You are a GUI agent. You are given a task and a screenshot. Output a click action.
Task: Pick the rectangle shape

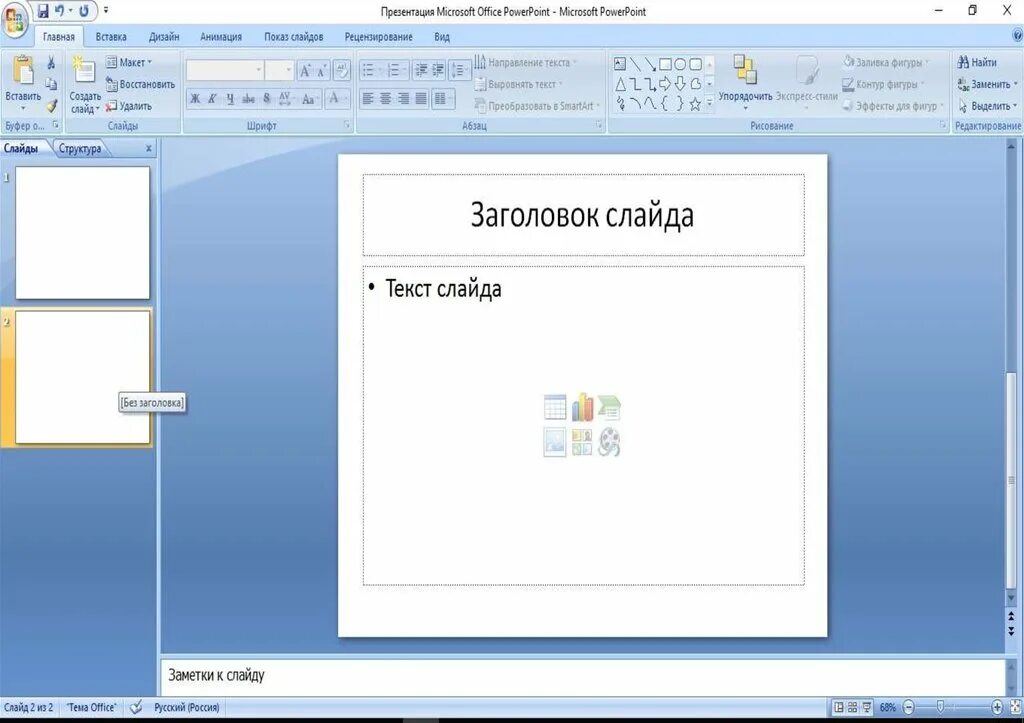click(665, 64)
